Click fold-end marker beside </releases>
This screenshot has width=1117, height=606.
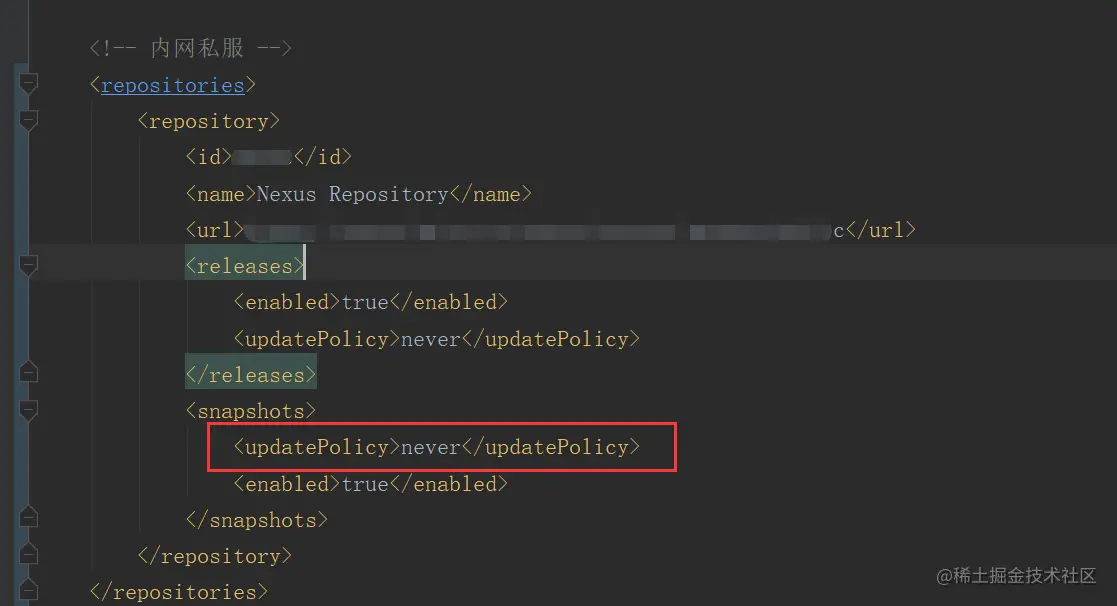[28, 372]
